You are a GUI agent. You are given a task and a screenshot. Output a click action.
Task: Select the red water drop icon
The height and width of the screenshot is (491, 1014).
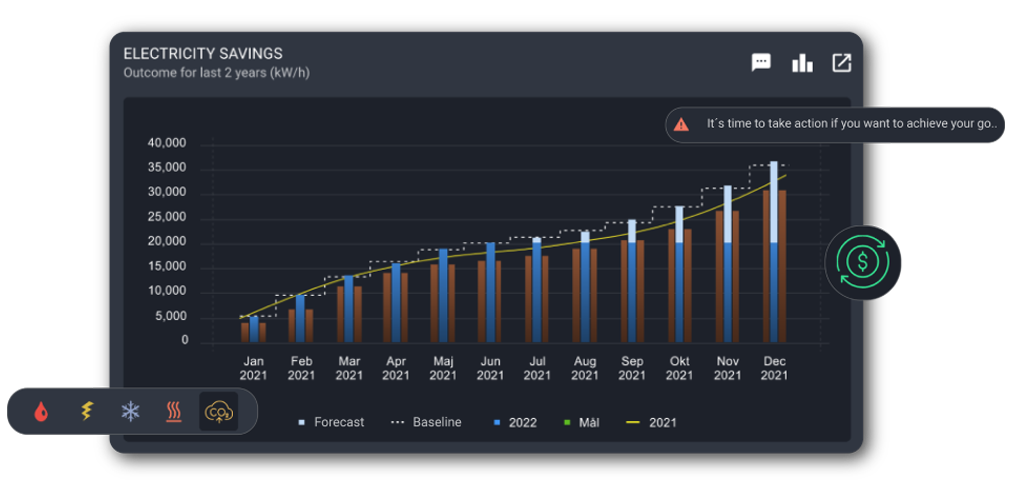click(41, 411)
